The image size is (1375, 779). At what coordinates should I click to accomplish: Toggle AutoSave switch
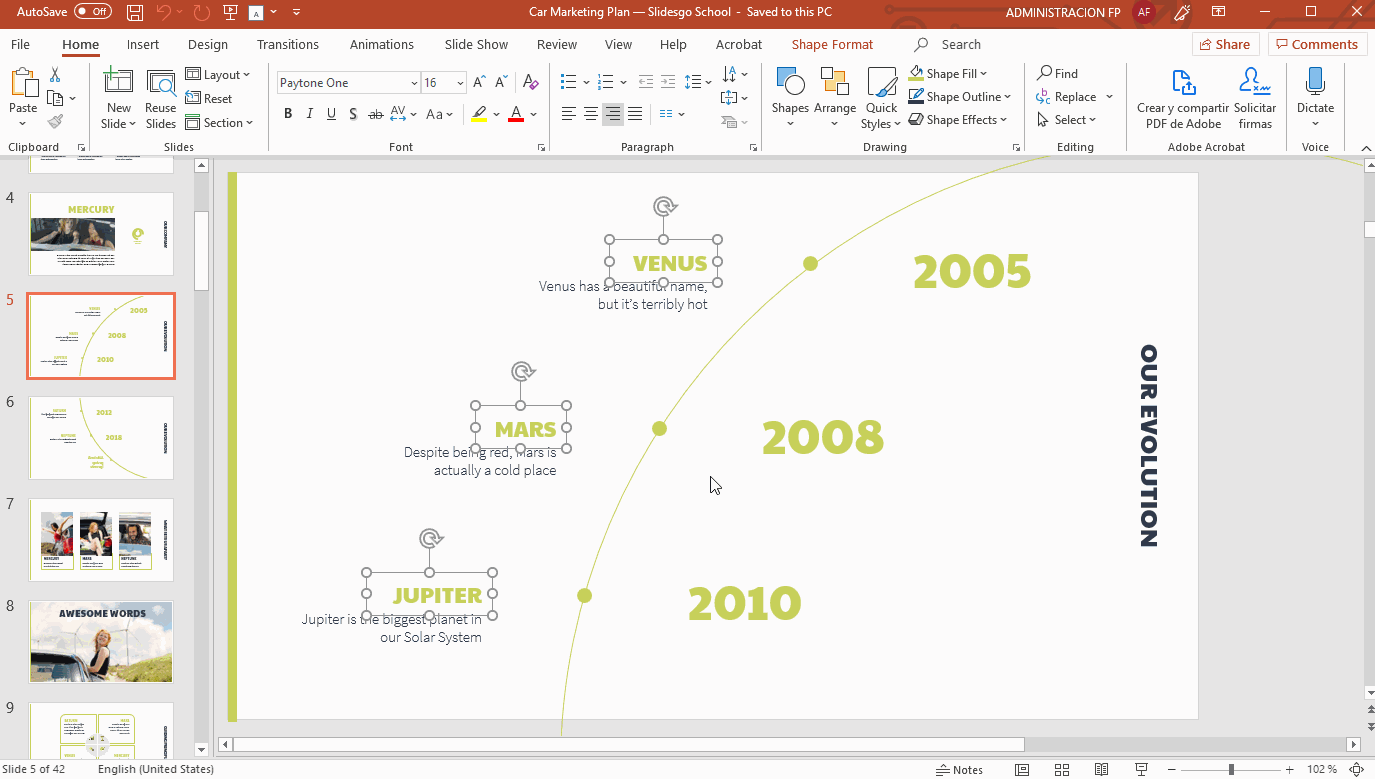(x=93, y=12)
